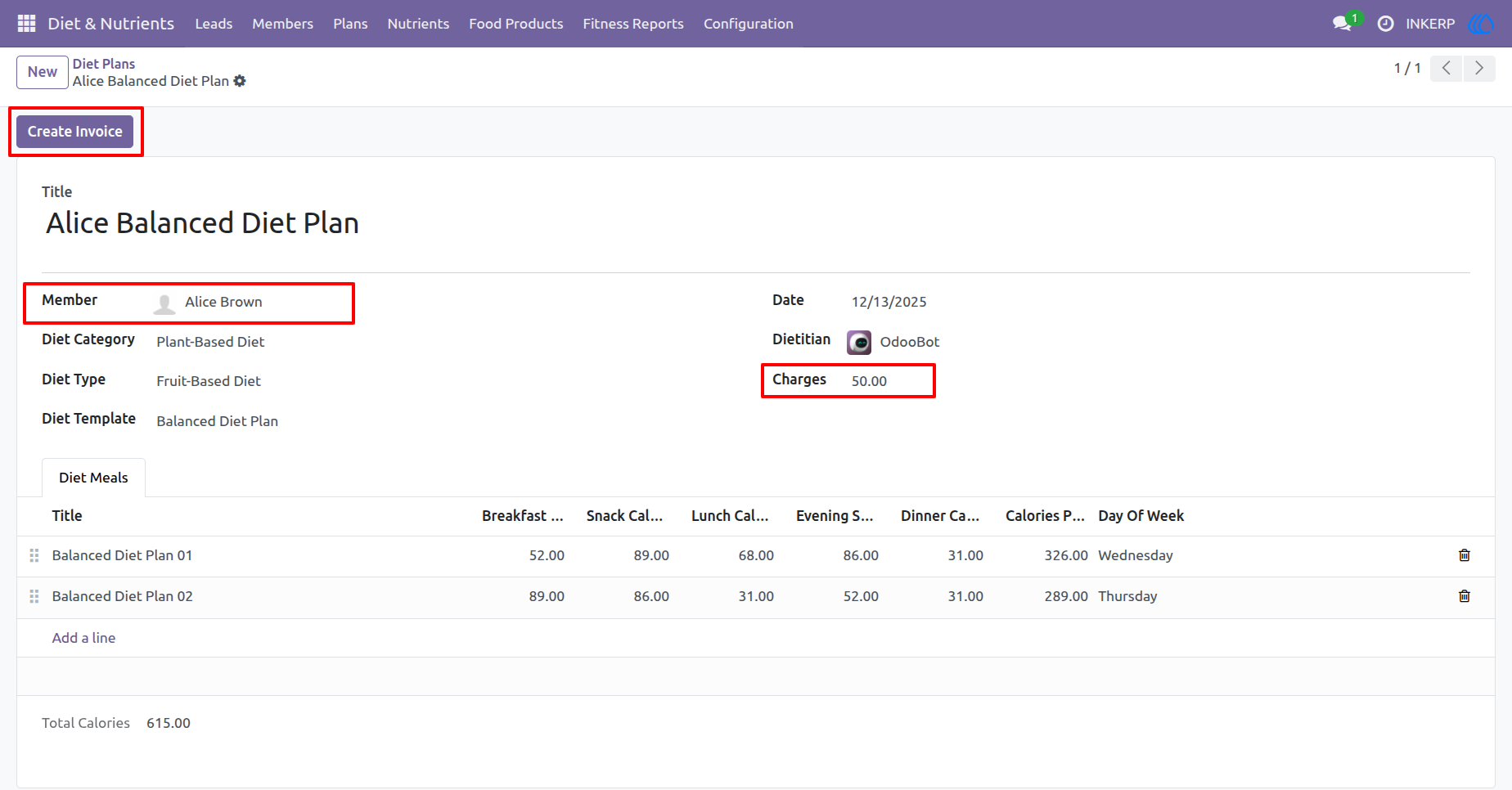1512x790 pixels.
Task: Open the Diet Type dropdown
Action: tap(209, 381)
